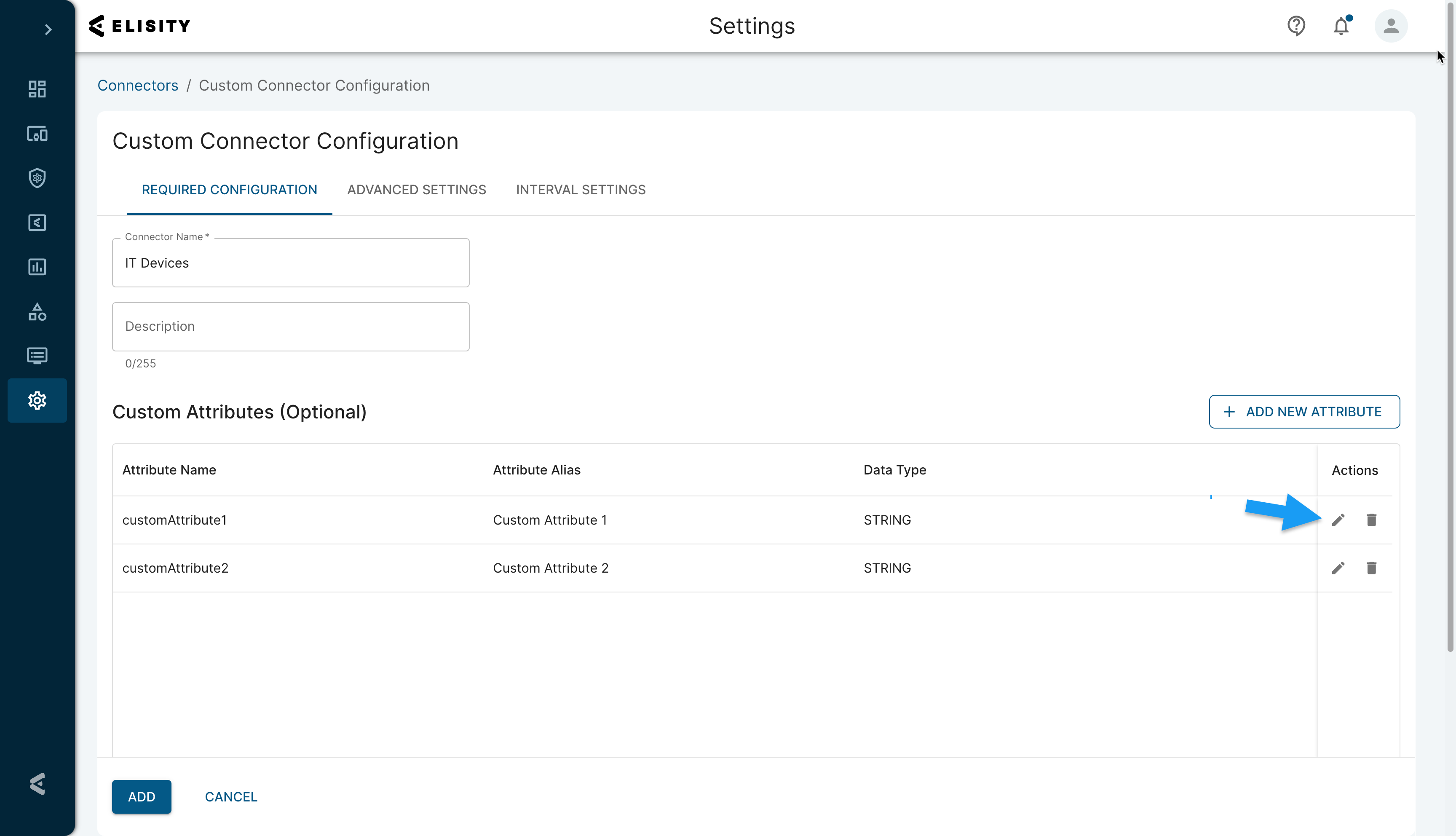Focus the Connector Name field

pos(291,263)
